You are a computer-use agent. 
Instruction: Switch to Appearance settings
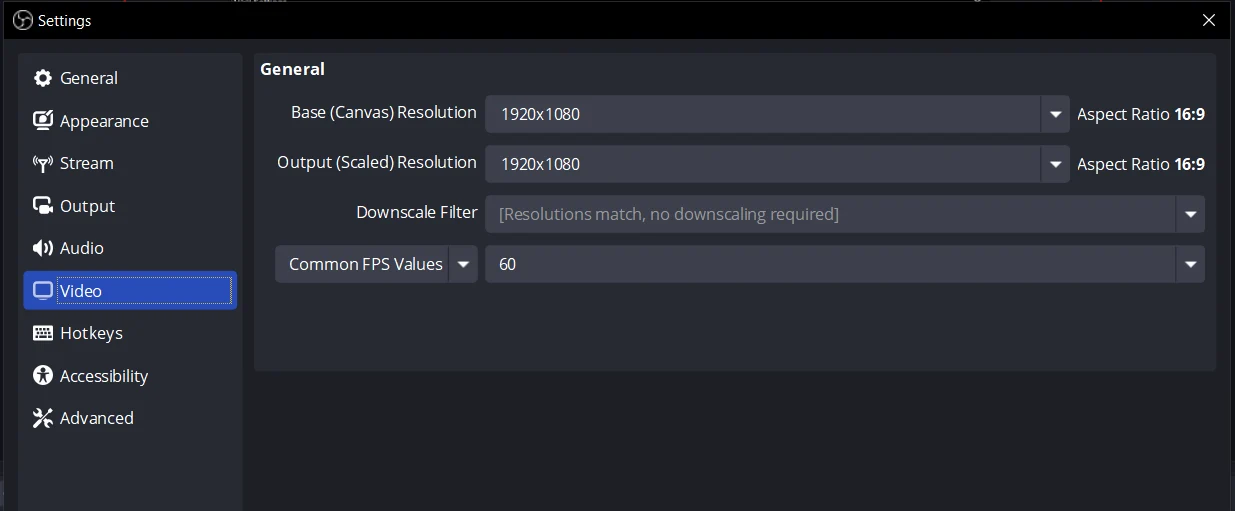[x=130, y=121]
